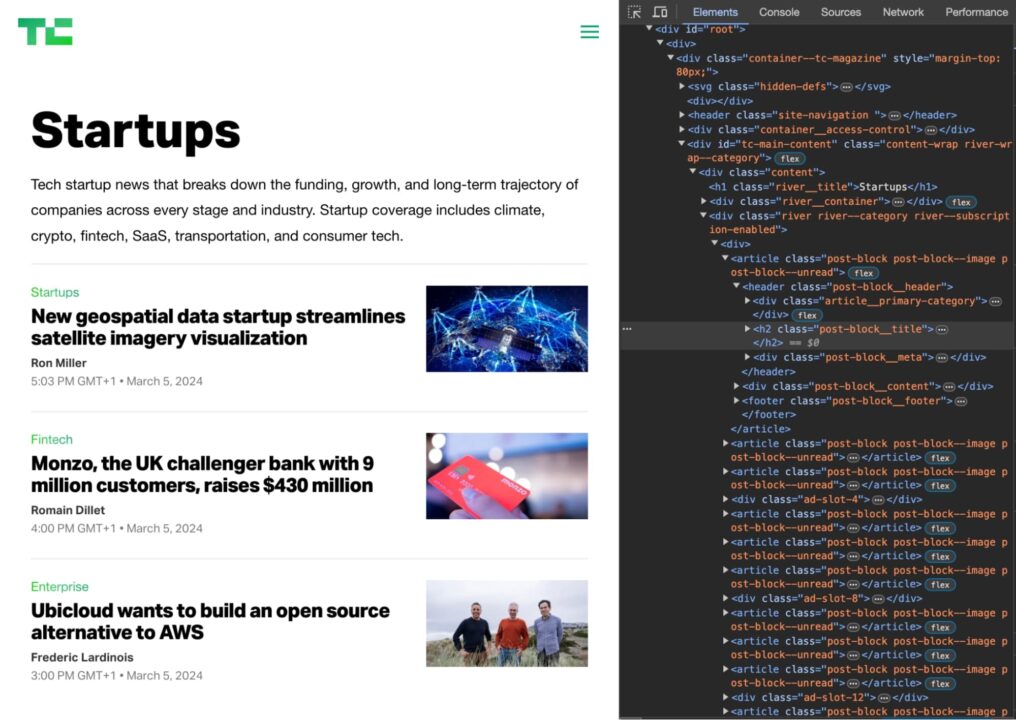The width and height of the screenshot is (1016, 720).
Task: Click ellipsis badge in river__container row
Action: tap(897, 202)
